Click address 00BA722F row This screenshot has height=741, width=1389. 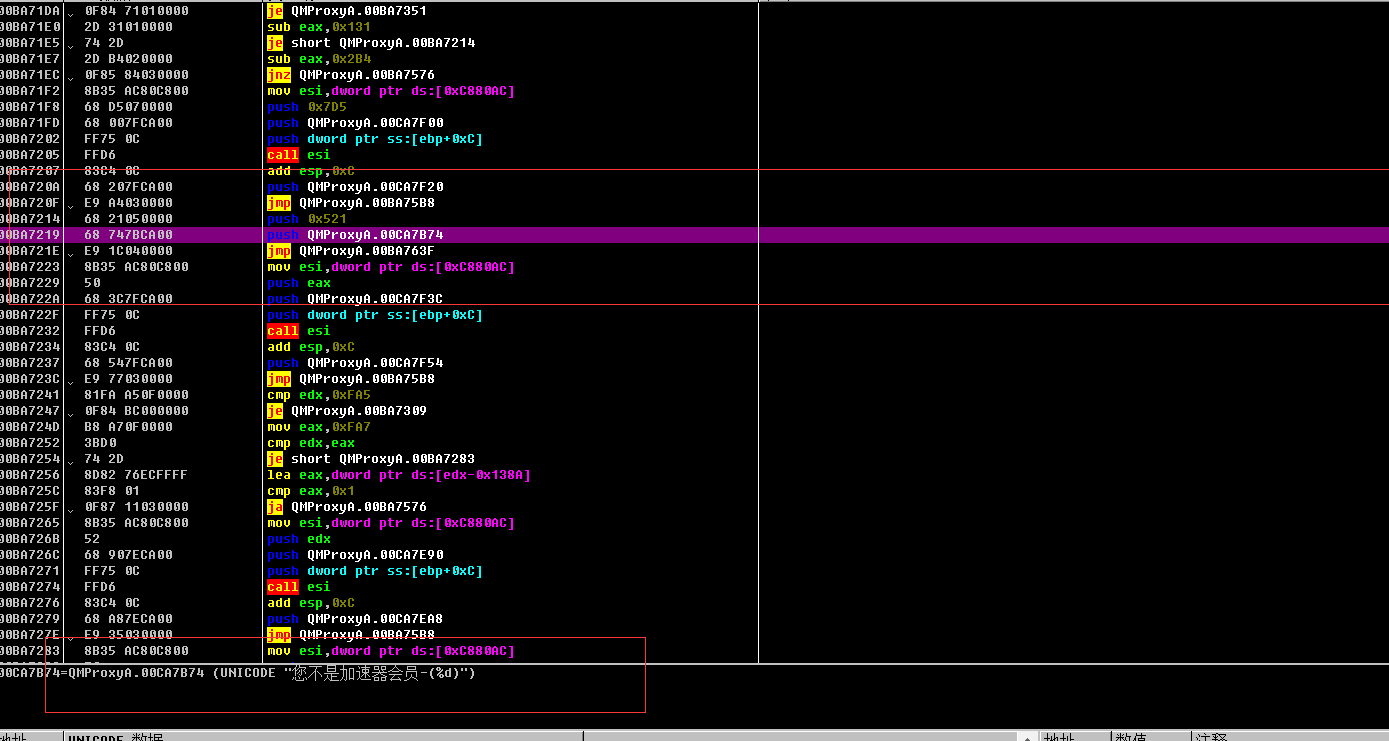coord(30,315)
